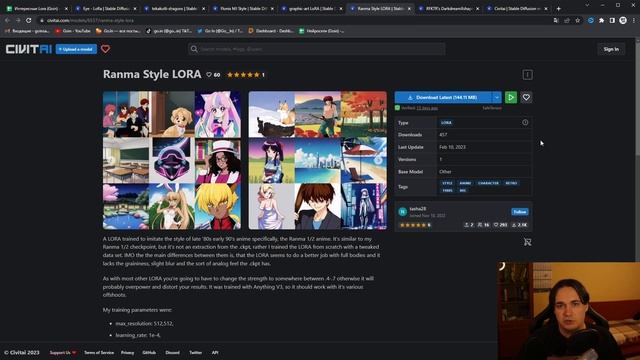This screenshot has height=360, width=640.
Task: Switch to the RFKTR's Darkdreamshaper tab
Action: coord(448,8)
